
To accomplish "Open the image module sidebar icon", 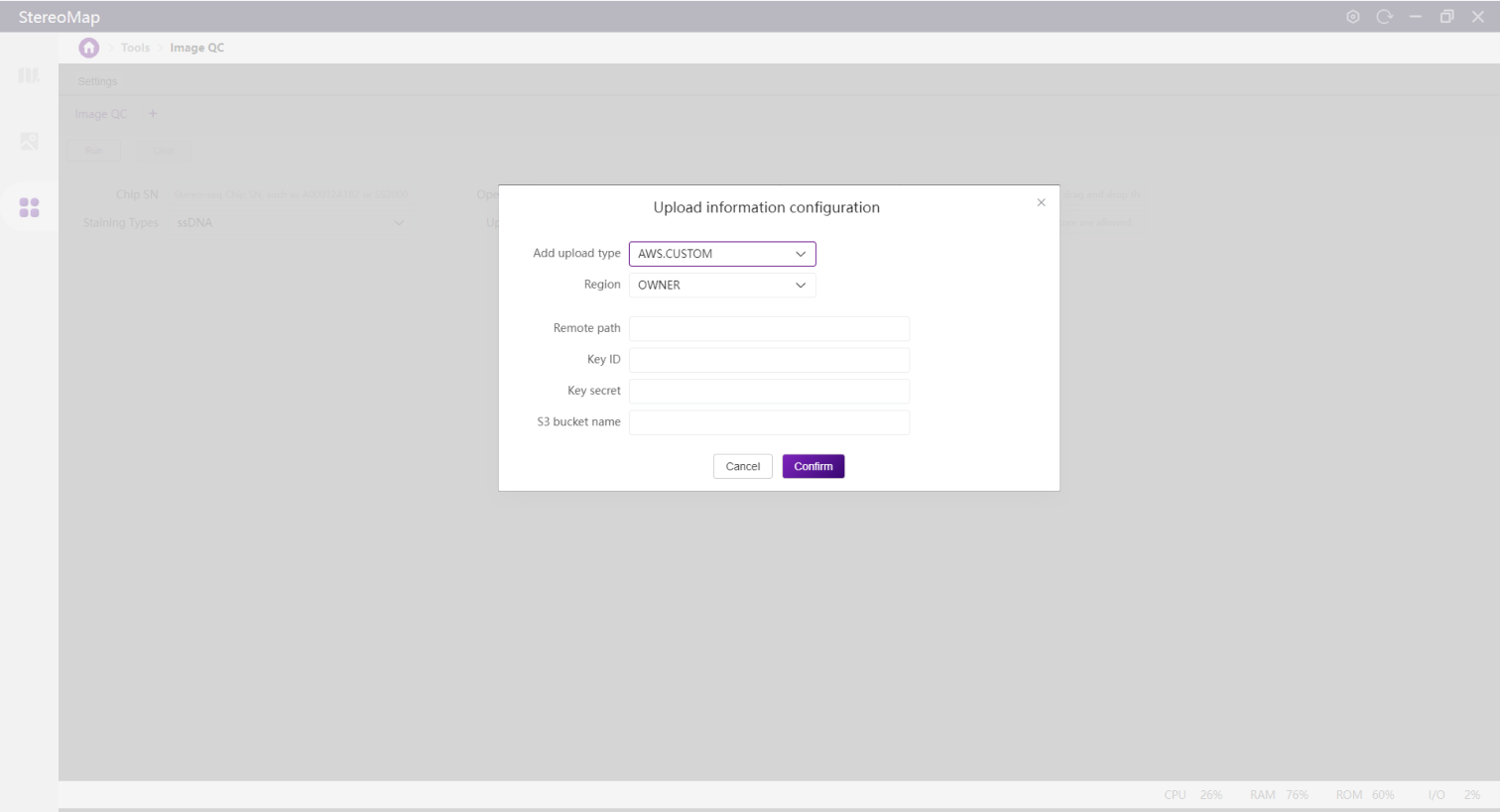I will coord(29,142).
